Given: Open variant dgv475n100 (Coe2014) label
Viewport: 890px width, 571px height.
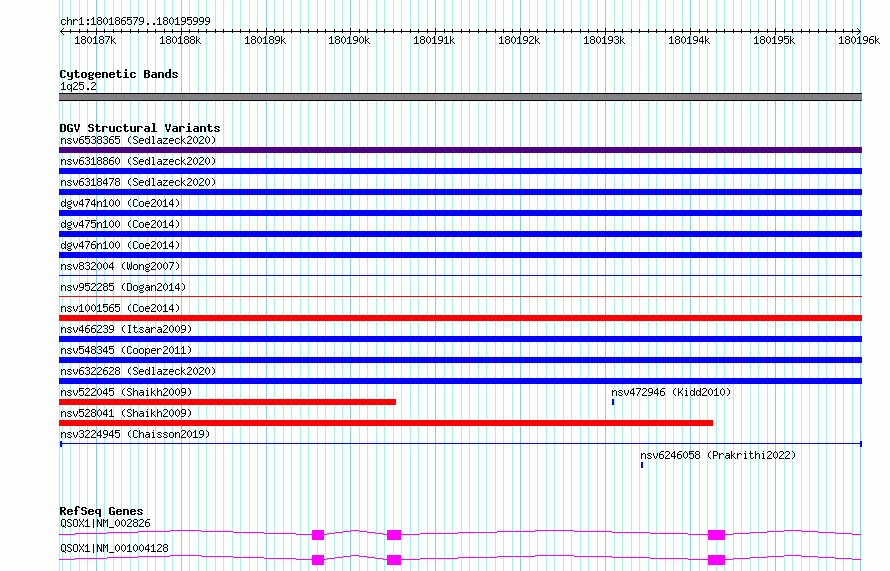Looking at the screenshot, I should [x=120, y=224].
